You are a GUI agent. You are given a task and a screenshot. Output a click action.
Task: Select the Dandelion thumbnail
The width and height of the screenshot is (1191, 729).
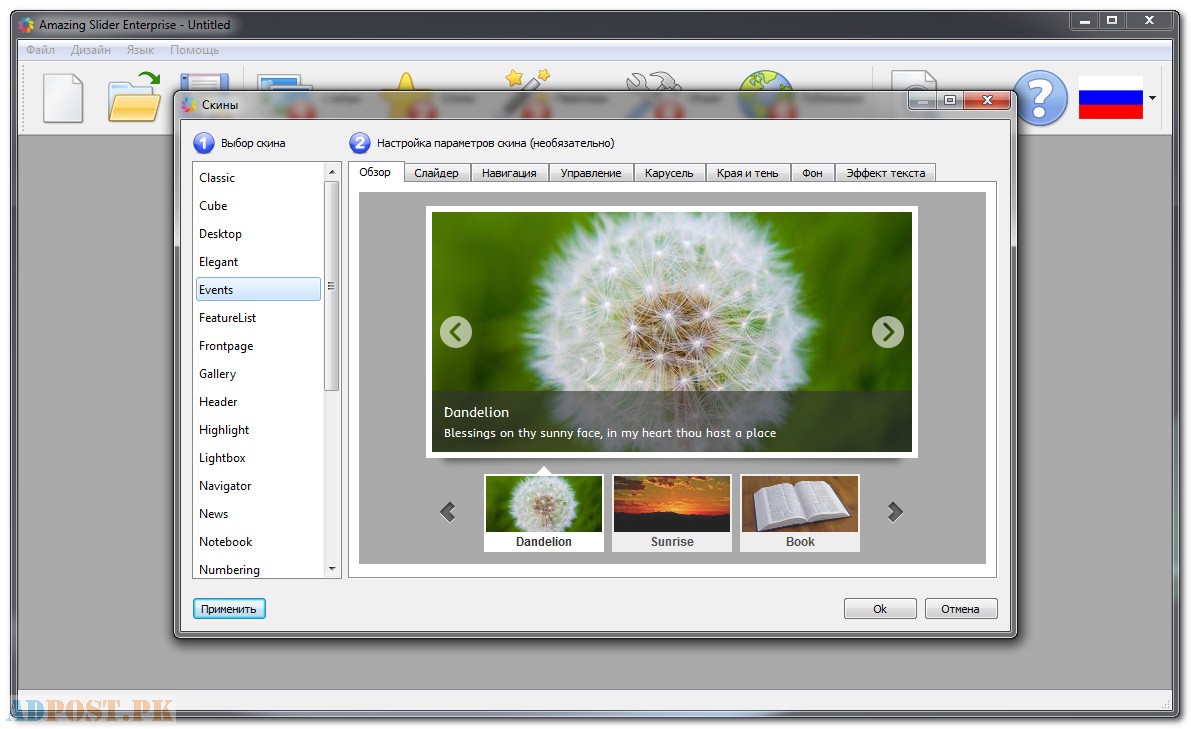tap(544, 513)
